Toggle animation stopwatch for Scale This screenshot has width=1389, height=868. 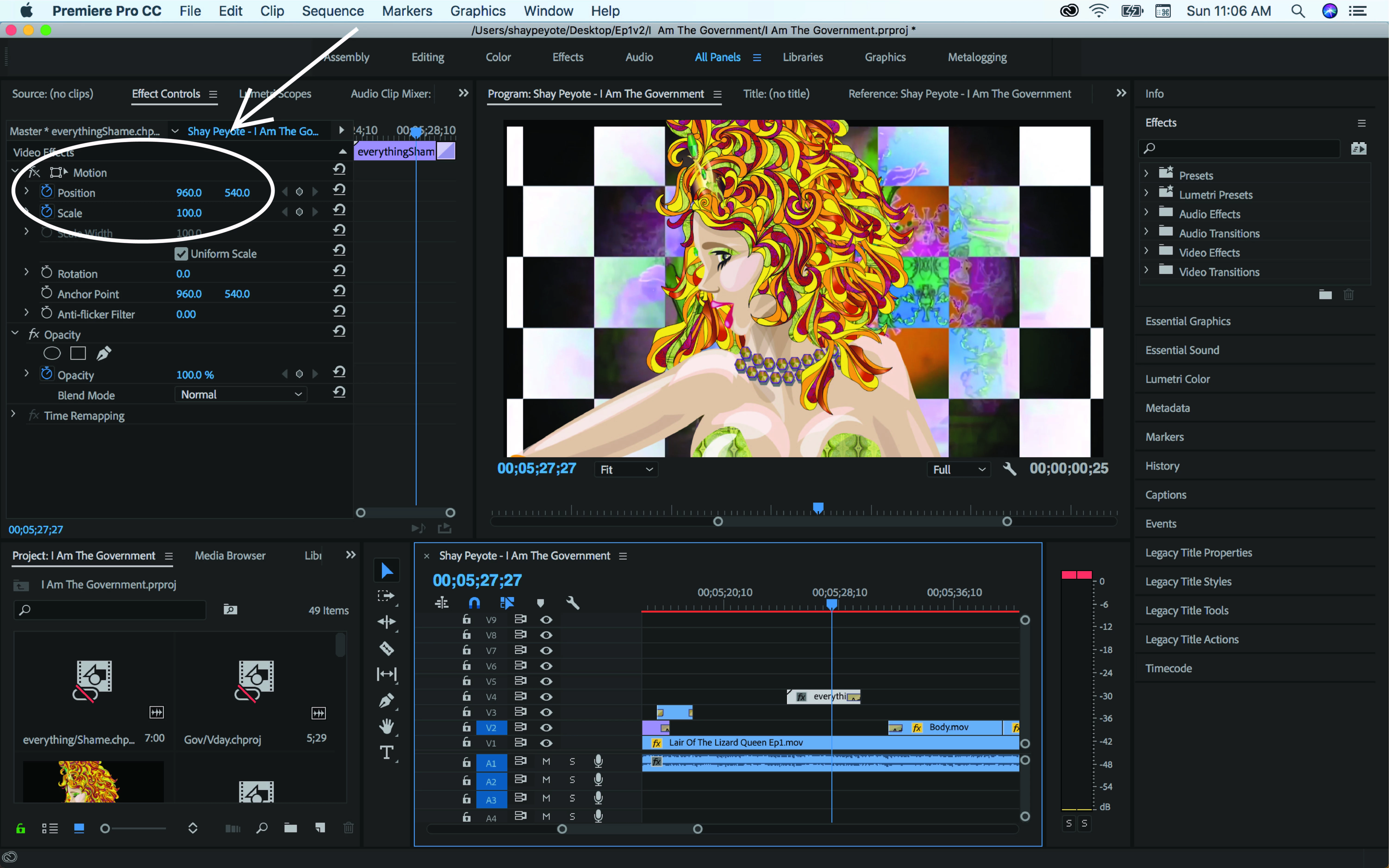47,211
